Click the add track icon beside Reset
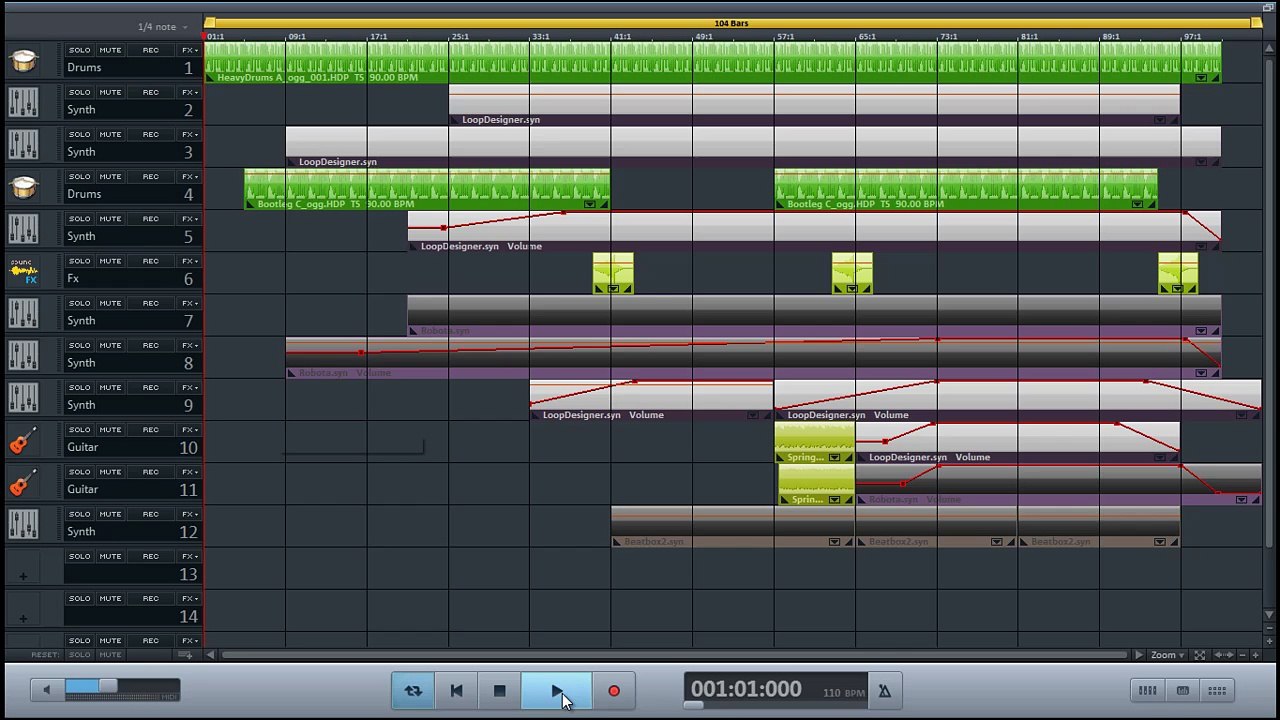Viewport: 1280px width, 720px height. click(x=185, y=655)
